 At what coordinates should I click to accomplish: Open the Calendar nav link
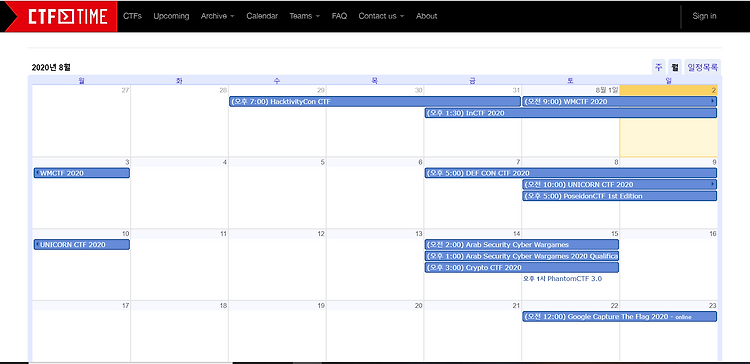click(262, 16)
